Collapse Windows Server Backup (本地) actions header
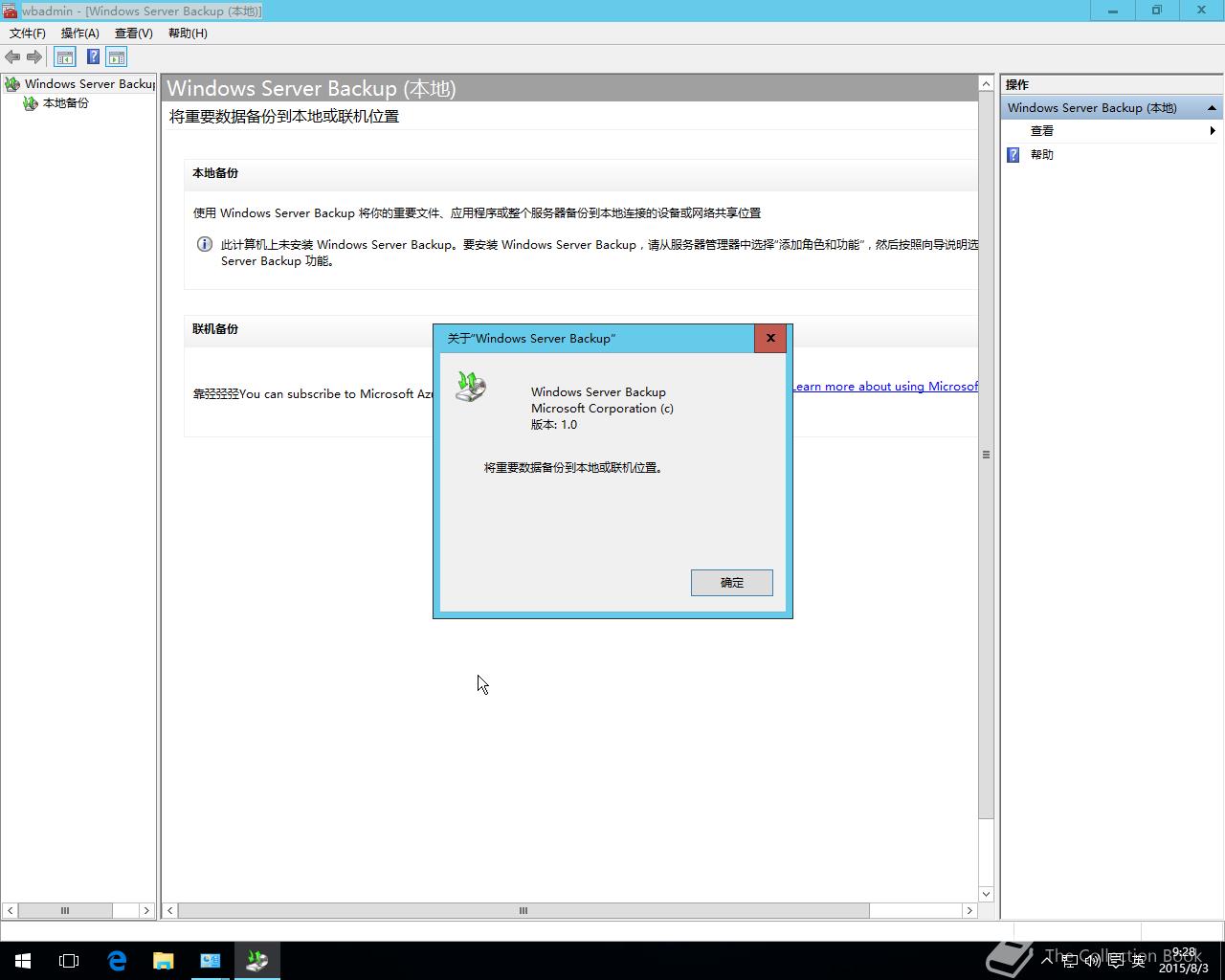Viewport: 1225px width, 980px height. [x=1212, y=108]
